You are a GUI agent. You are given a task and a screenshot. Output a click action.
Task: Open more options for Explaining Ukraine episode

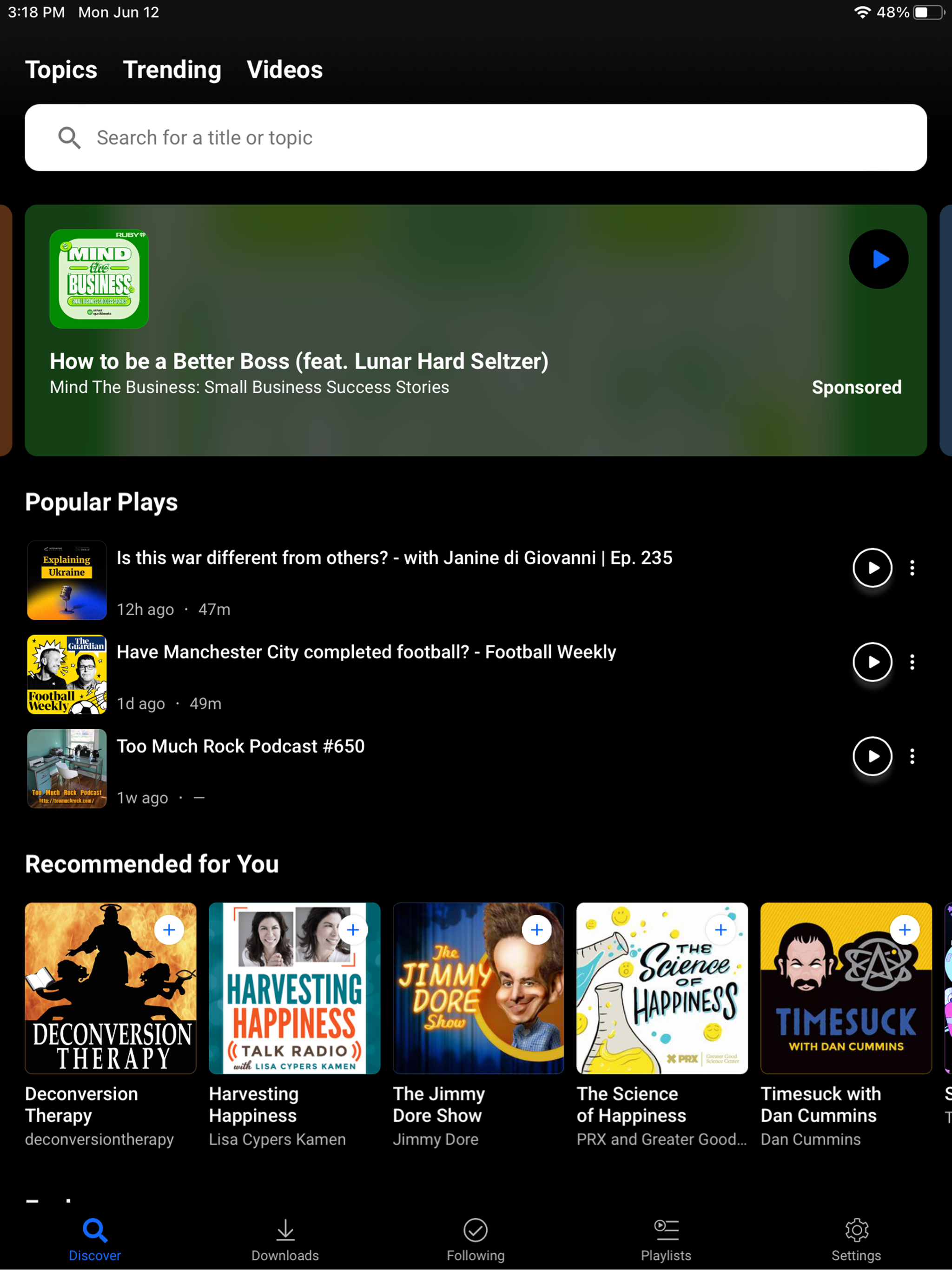[912, 568]
